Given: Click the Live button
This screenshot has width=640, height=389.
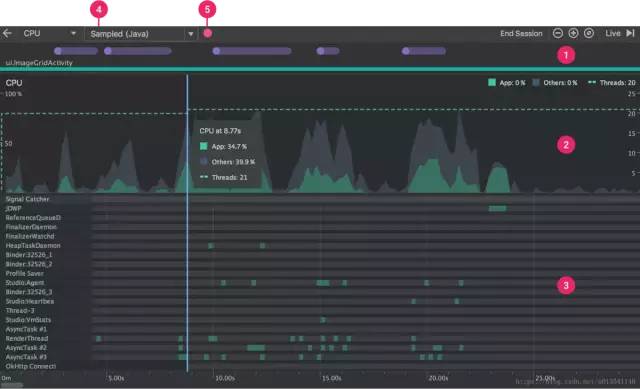Looking at the screenshot, I should (613, 33).
